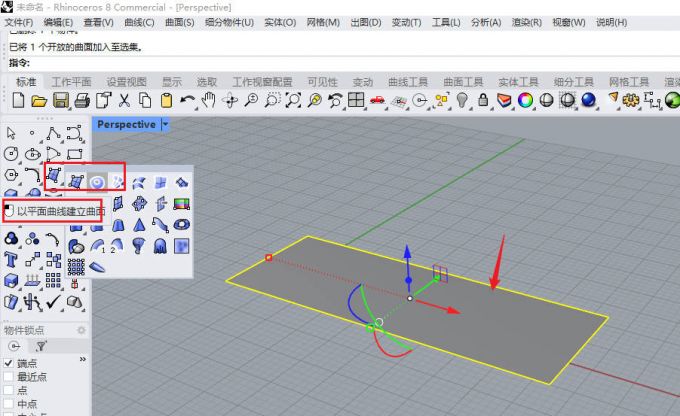
Task: Switch to the 实体工具 toolbar tab
Action: point(518,82)
